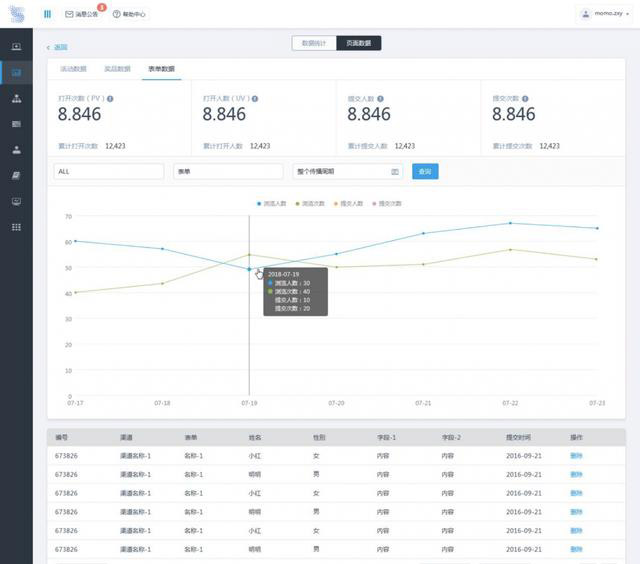Click the user profile sidebar icon

tap(16, 150)
